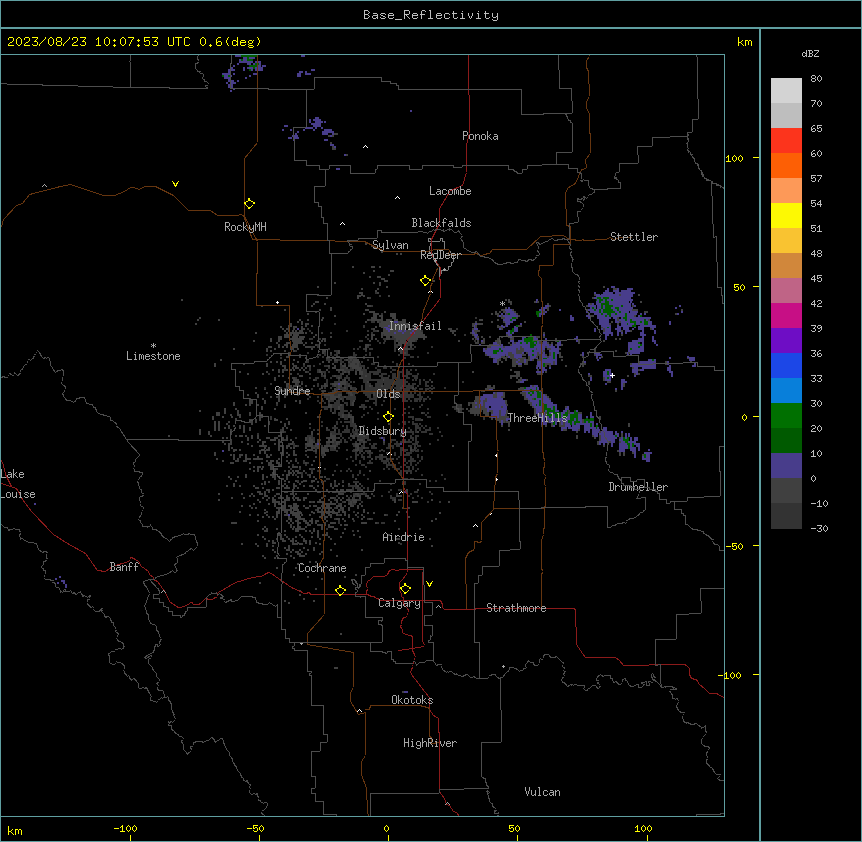Choose the royal blue swatch in the legend
Screen dimensions: 862x842
coord(786,365)
